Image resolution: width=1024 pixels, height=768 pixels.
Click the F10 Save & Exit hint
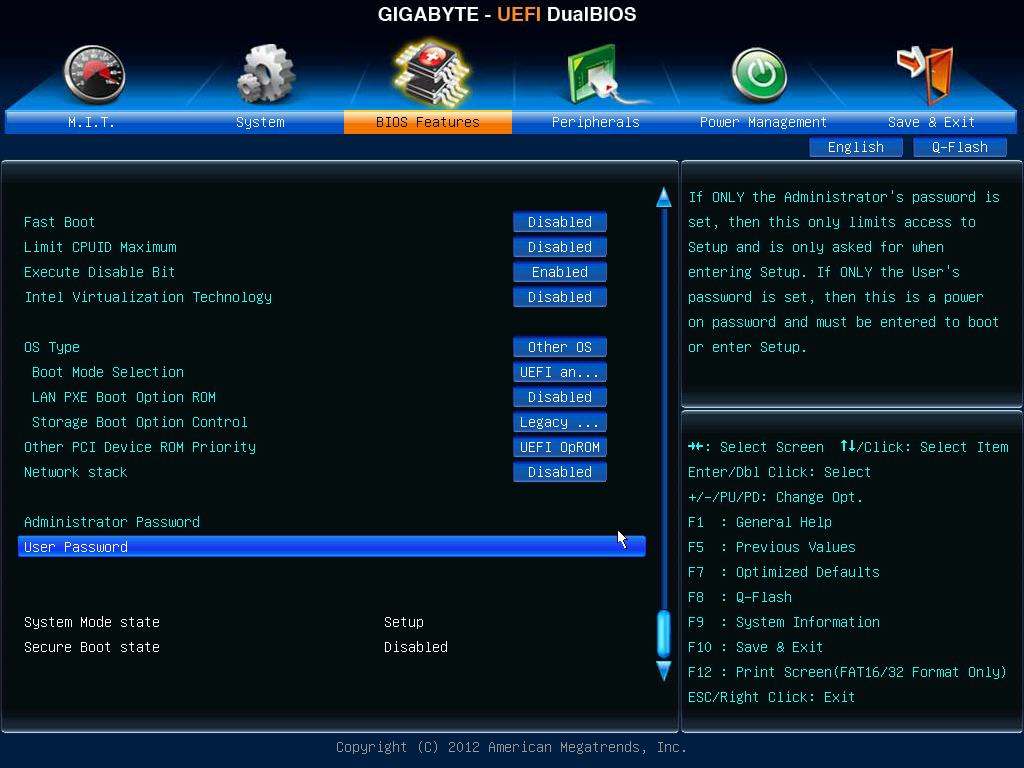[x=756, y=647]
